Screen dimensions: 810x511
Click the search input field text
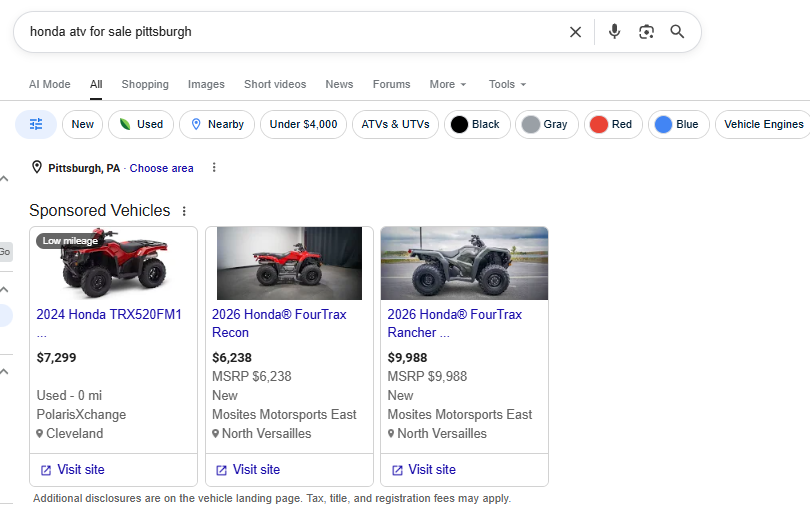point(111,32)
